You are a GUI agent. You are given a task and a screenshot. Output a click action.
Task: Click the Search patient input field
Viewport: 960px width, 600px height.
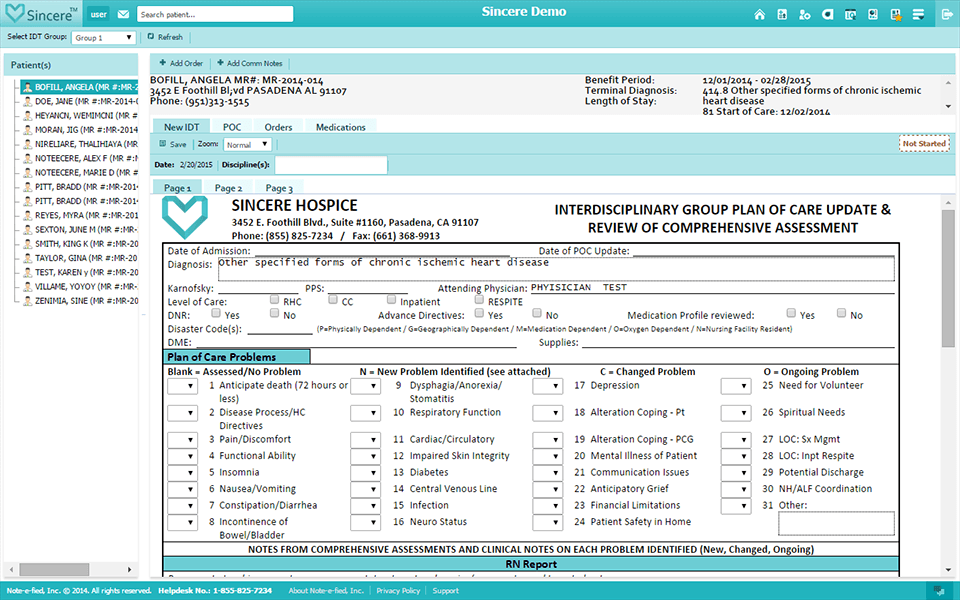coord(215,14)
